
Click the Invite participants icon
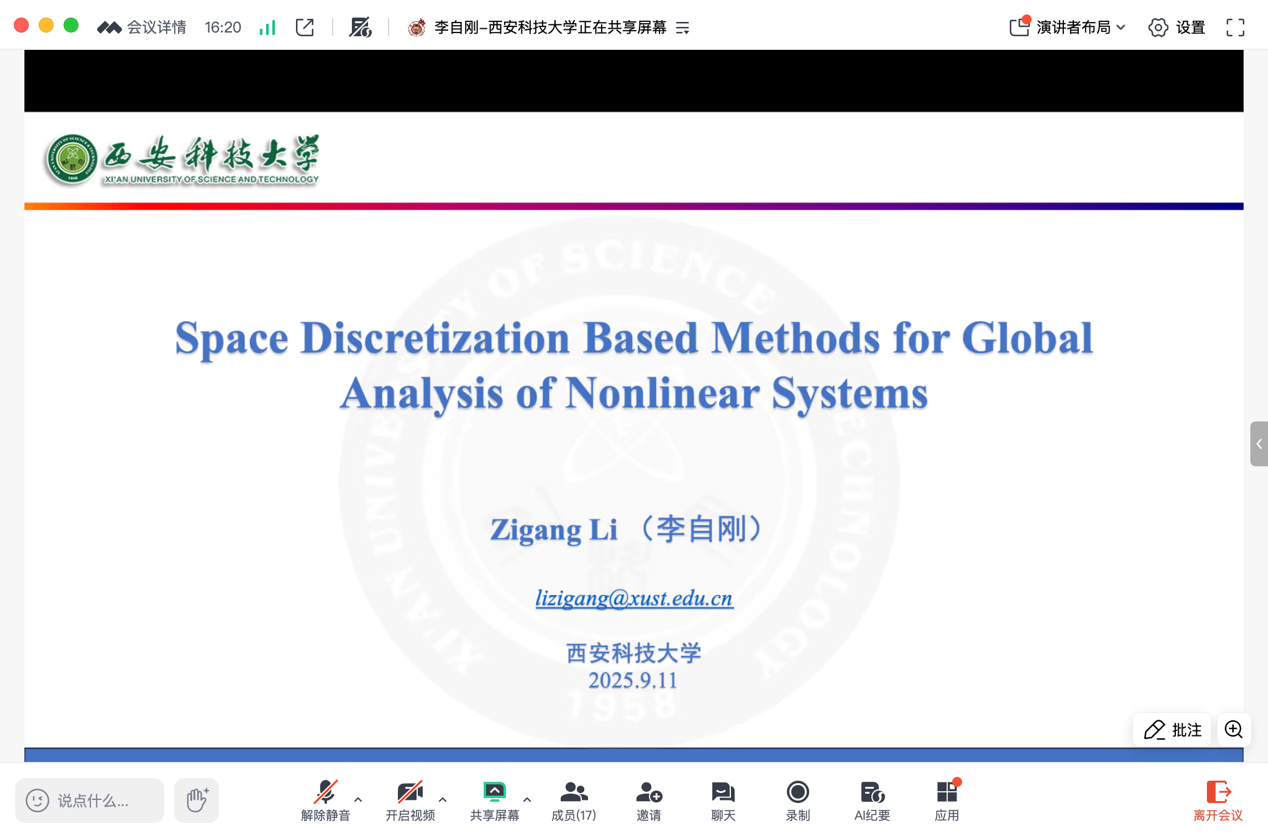click(x=649, y=801)
